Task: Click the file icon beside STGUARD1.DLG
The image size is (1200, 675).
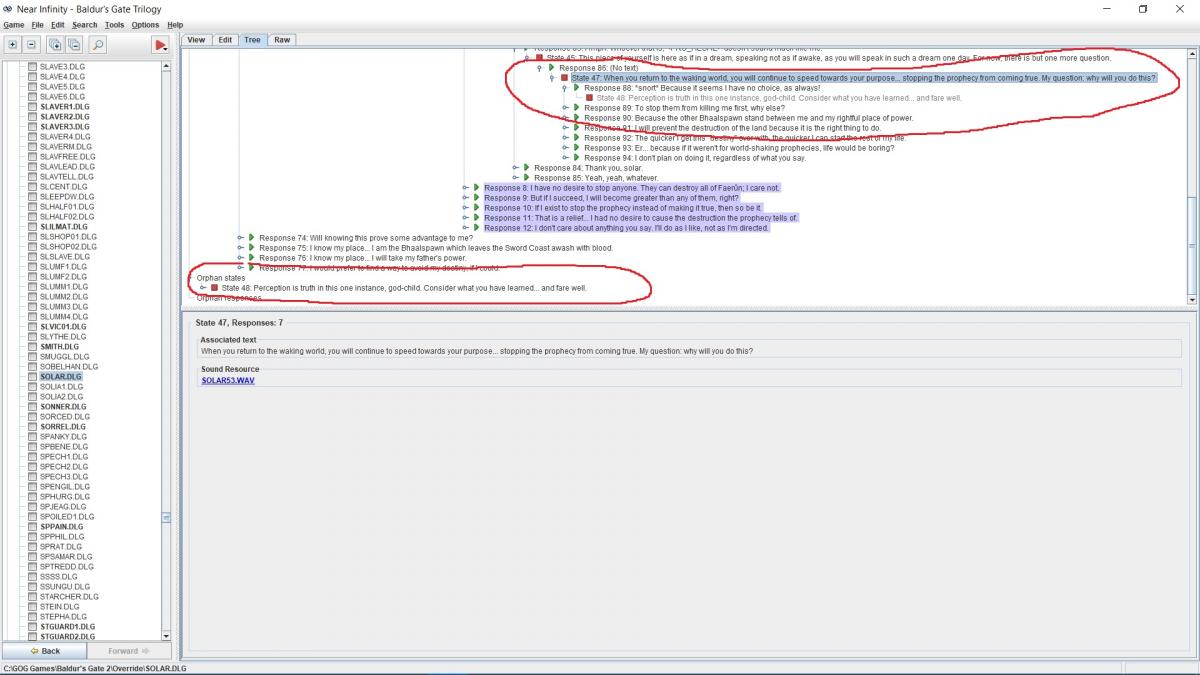Action: click(x=32, y=626)
